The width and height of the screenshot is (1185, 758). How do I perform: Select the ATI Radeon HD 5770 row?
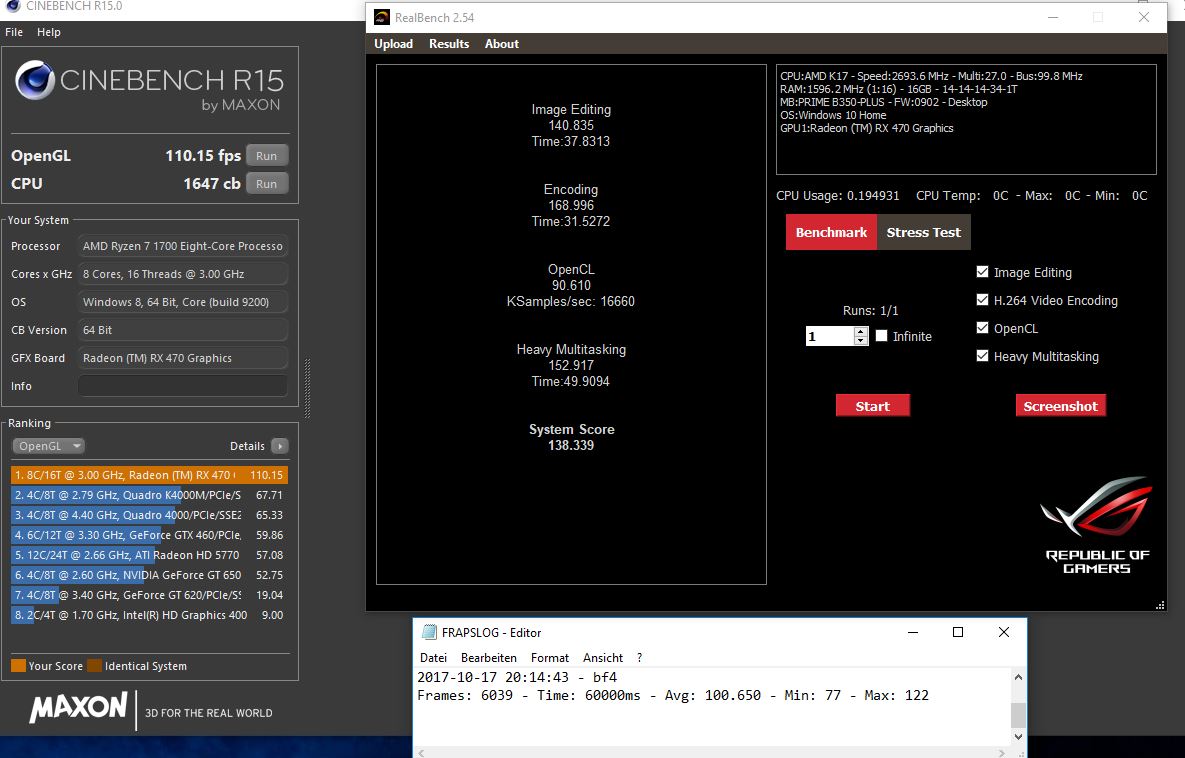click(150, 555)
